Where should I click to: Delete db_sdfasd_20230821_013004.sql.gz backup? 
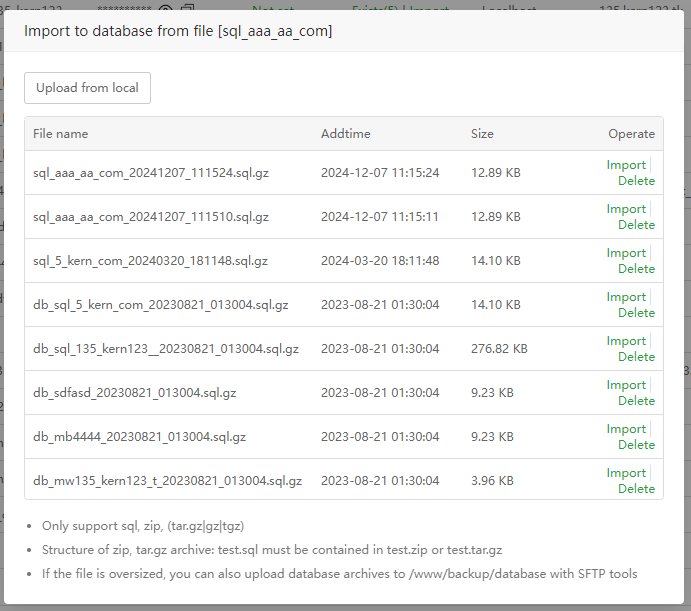(x=636, y=401)
